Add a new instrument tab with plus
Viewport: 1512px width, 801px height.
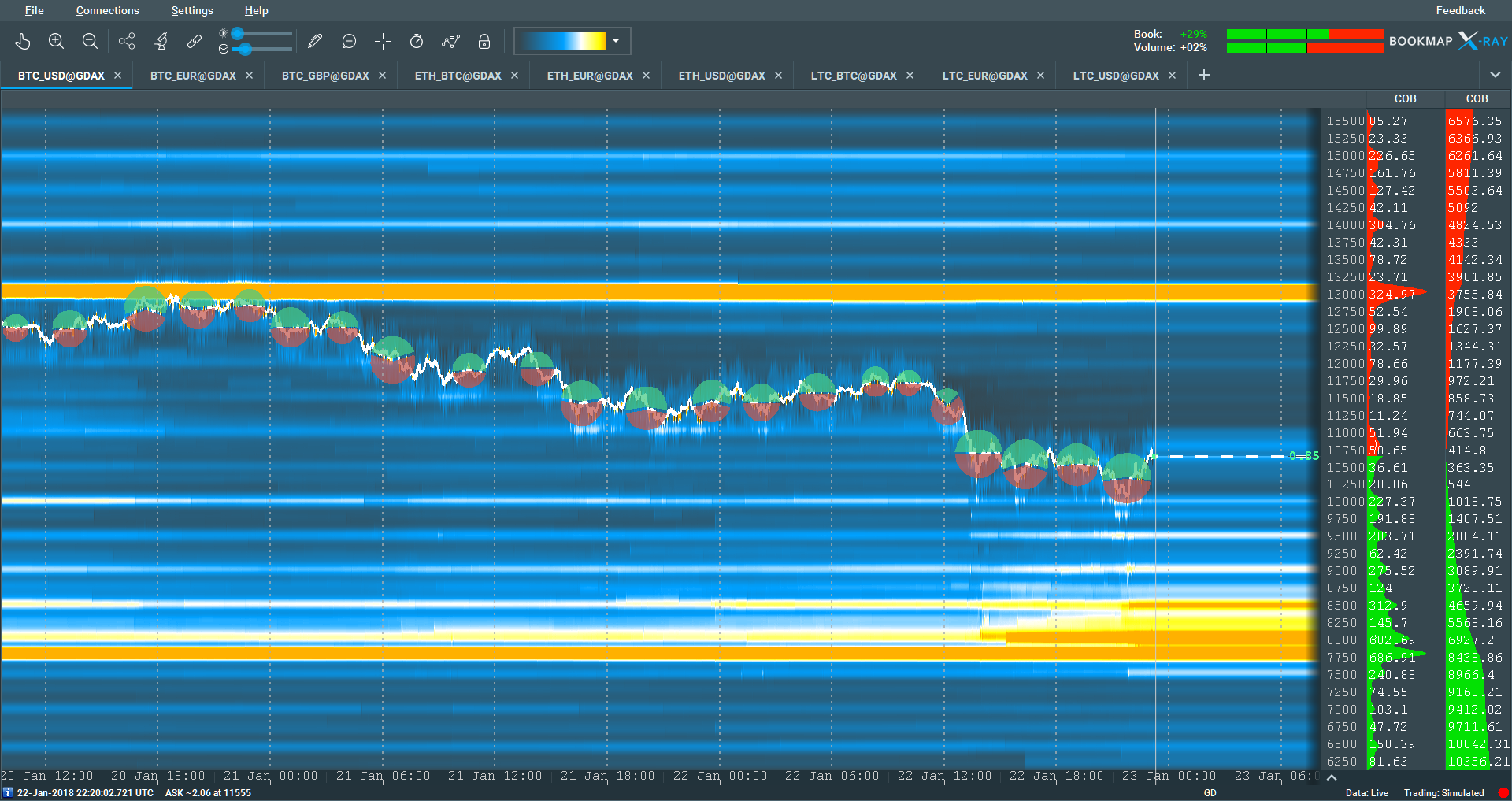[x=1203, y=75]
